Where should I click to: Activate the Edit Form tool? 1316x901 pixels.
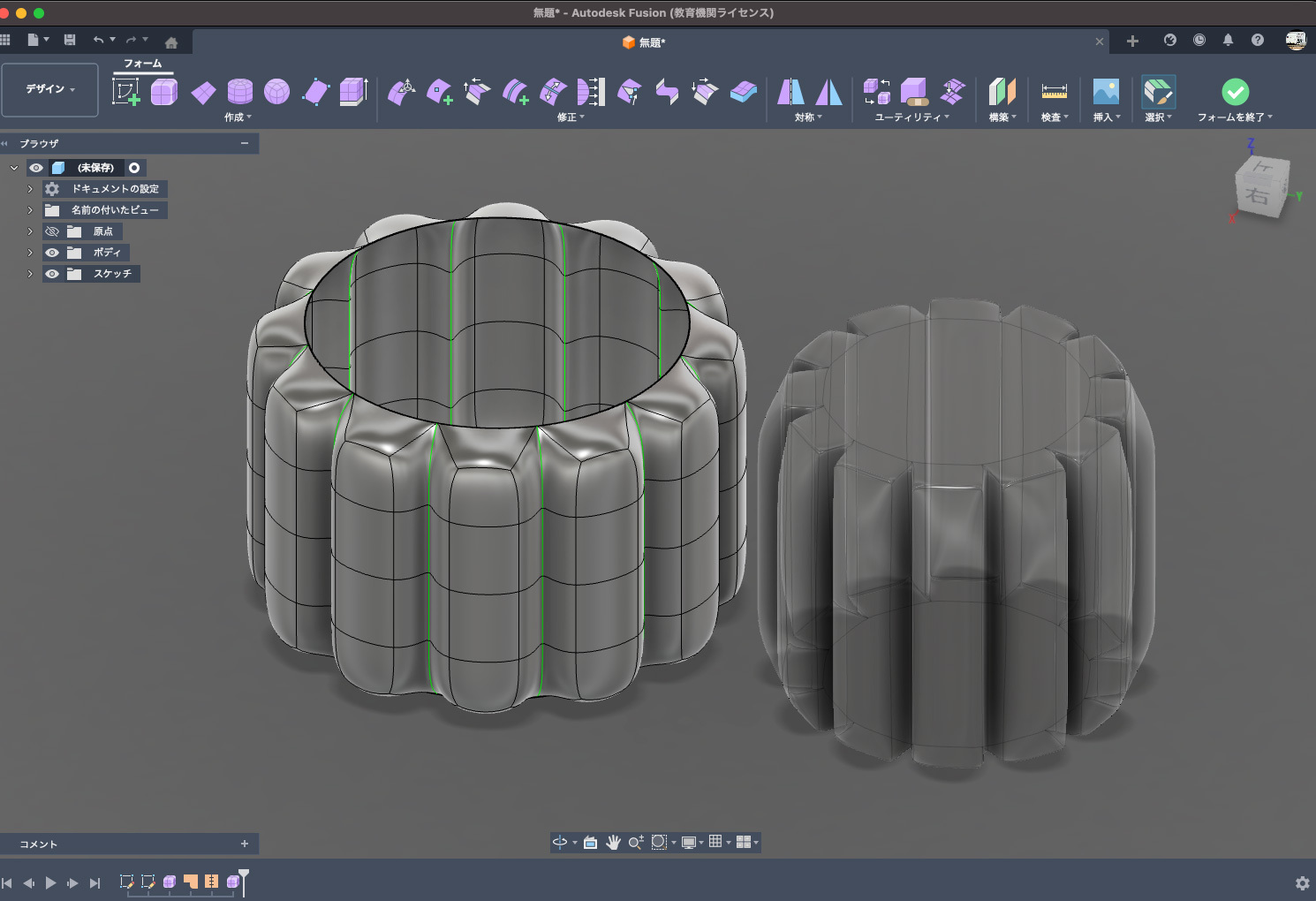click(403, 92)
